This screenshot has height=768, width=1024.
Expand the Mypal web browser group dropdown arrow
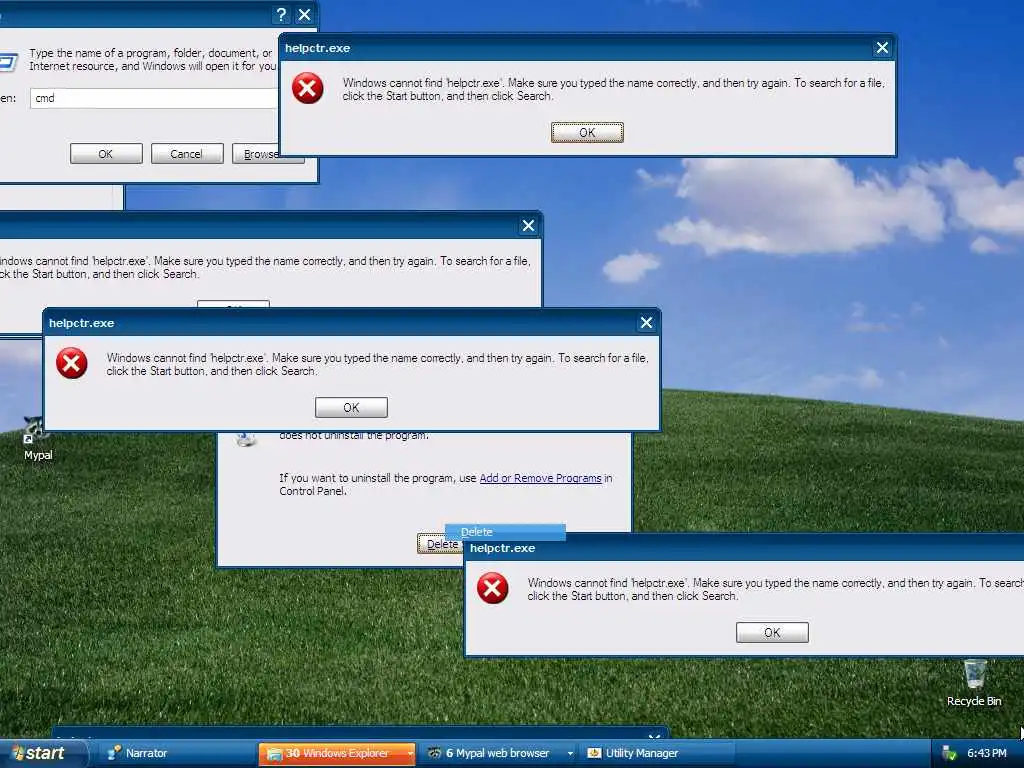(x=570, y=753)
